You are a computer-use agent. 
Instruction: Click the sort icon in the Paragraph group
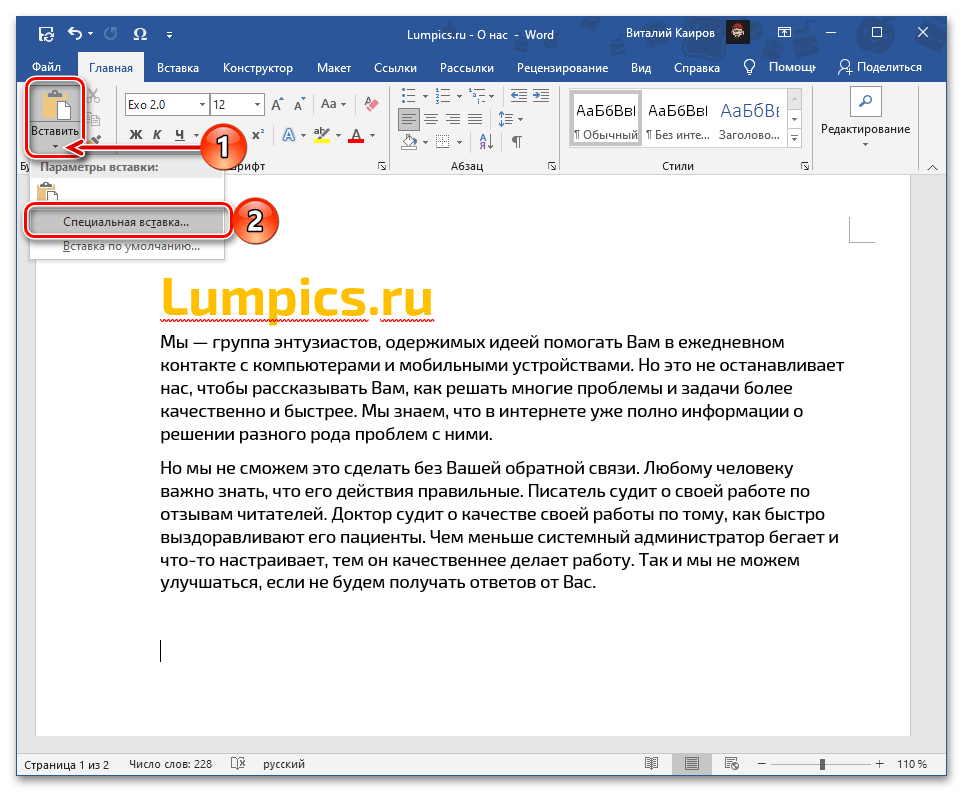point(485,142)
